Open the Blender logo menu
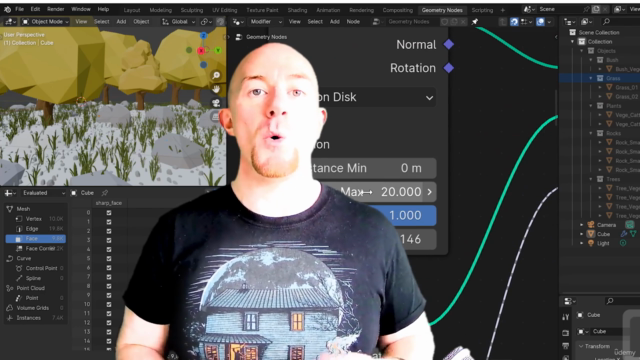This screenshot has width=640, height=360. [x=7, y=9]
